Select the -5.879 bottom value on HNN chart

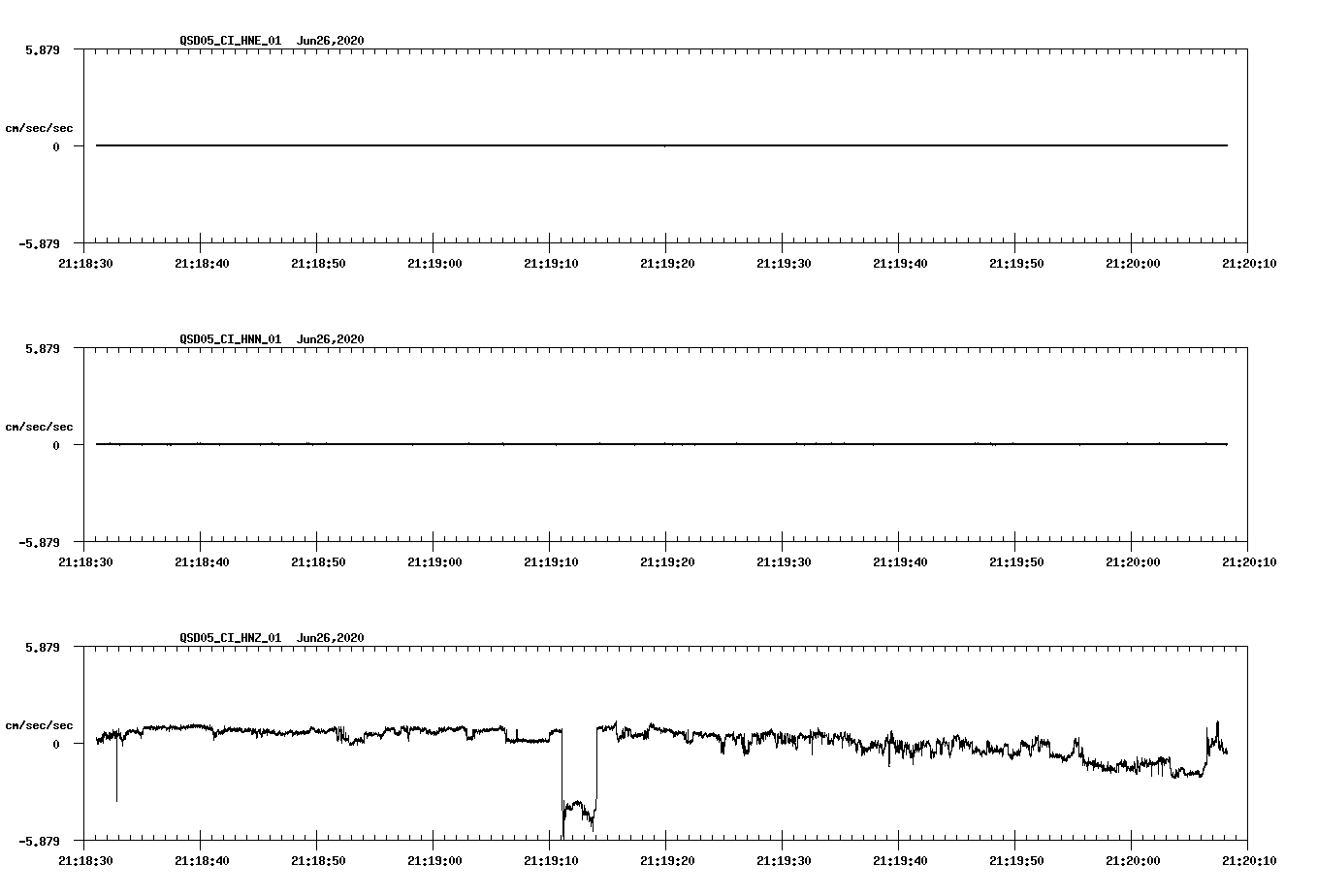39,542
